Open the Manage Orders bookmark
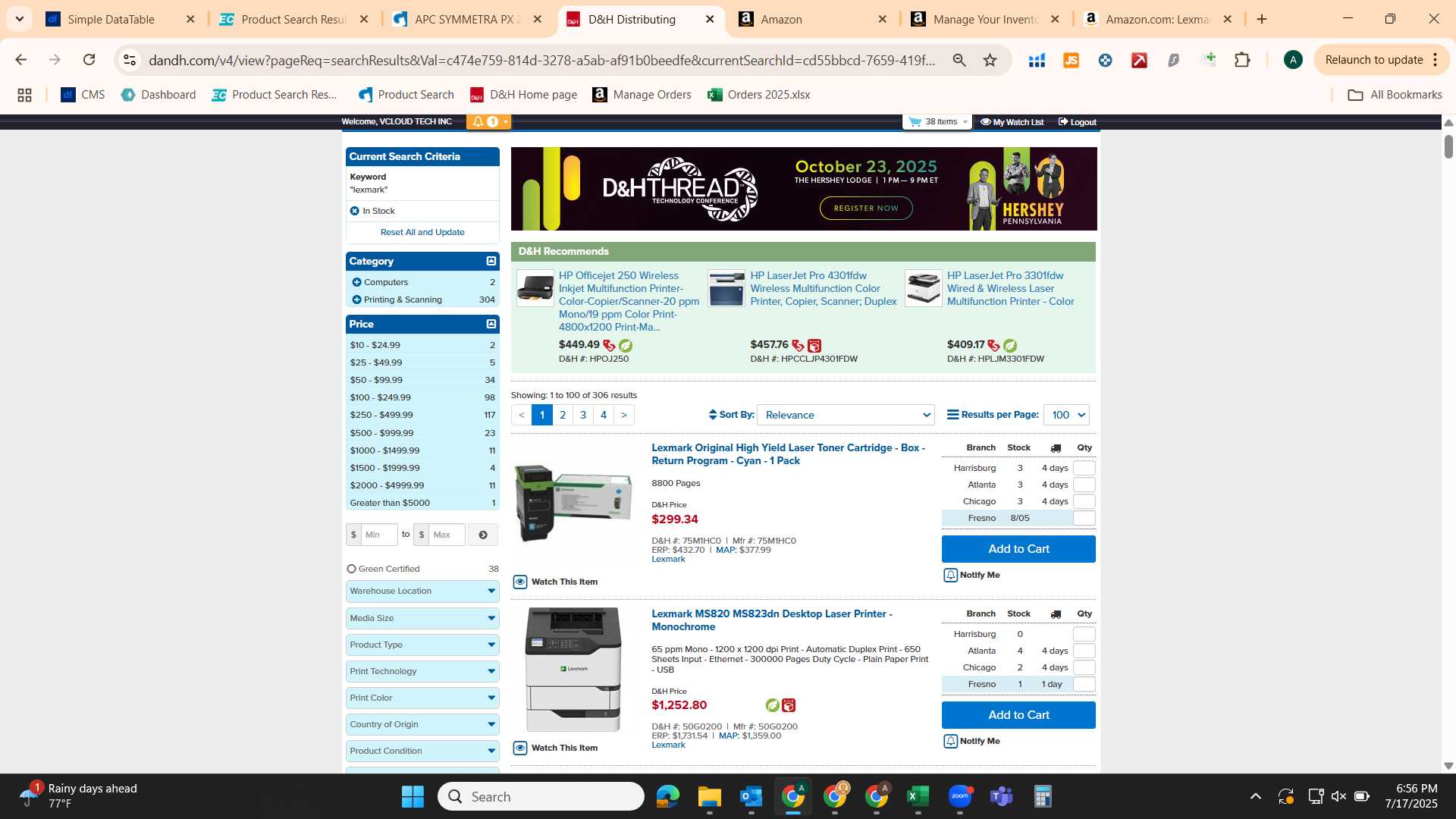The image size is (1456, 819). point(642,95)
